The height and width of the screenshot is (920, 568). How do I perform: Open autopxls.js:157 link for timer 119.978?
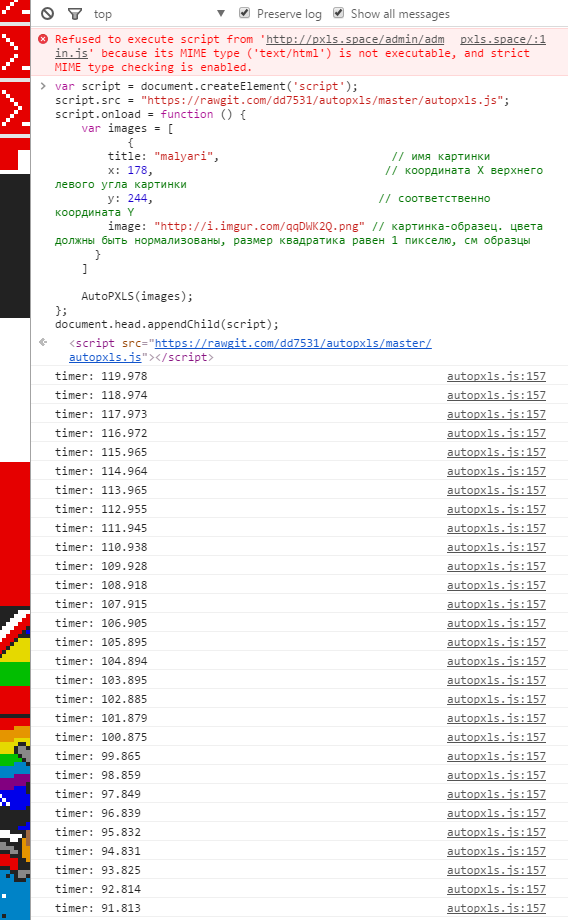pos(496,376)
